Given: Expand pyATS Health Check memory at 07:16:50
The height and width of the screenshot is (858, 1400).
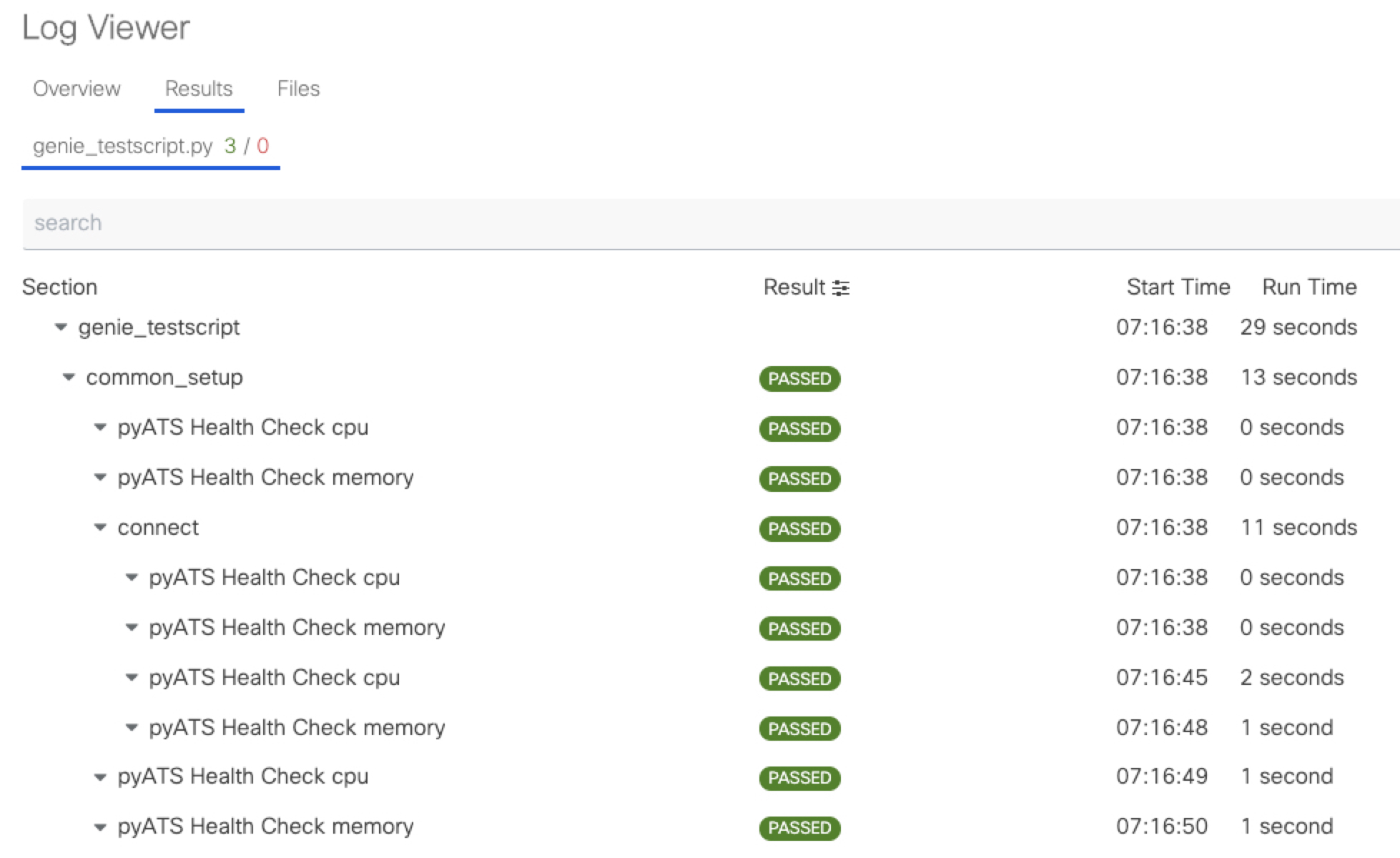Looking at the screenshot, I should pos(100,827).
